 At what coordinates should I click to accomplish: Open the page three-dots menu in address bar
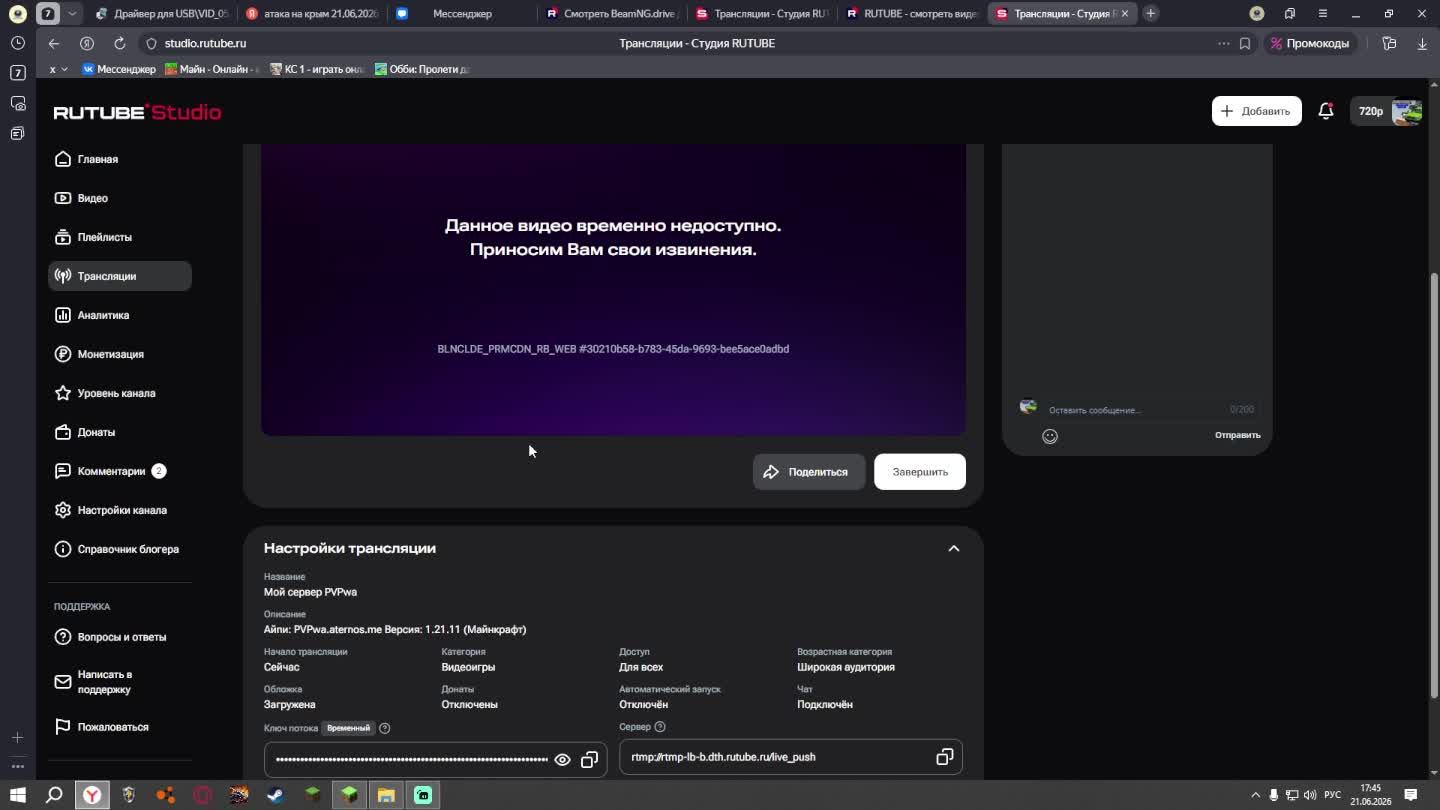click(x=1223, y=43)
